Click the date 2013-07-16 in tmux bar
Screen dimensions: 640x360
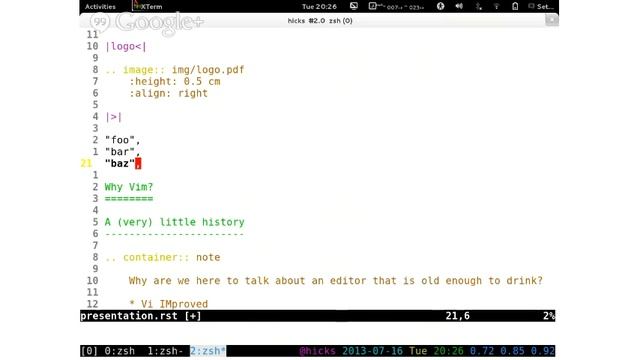click(372, 351)
